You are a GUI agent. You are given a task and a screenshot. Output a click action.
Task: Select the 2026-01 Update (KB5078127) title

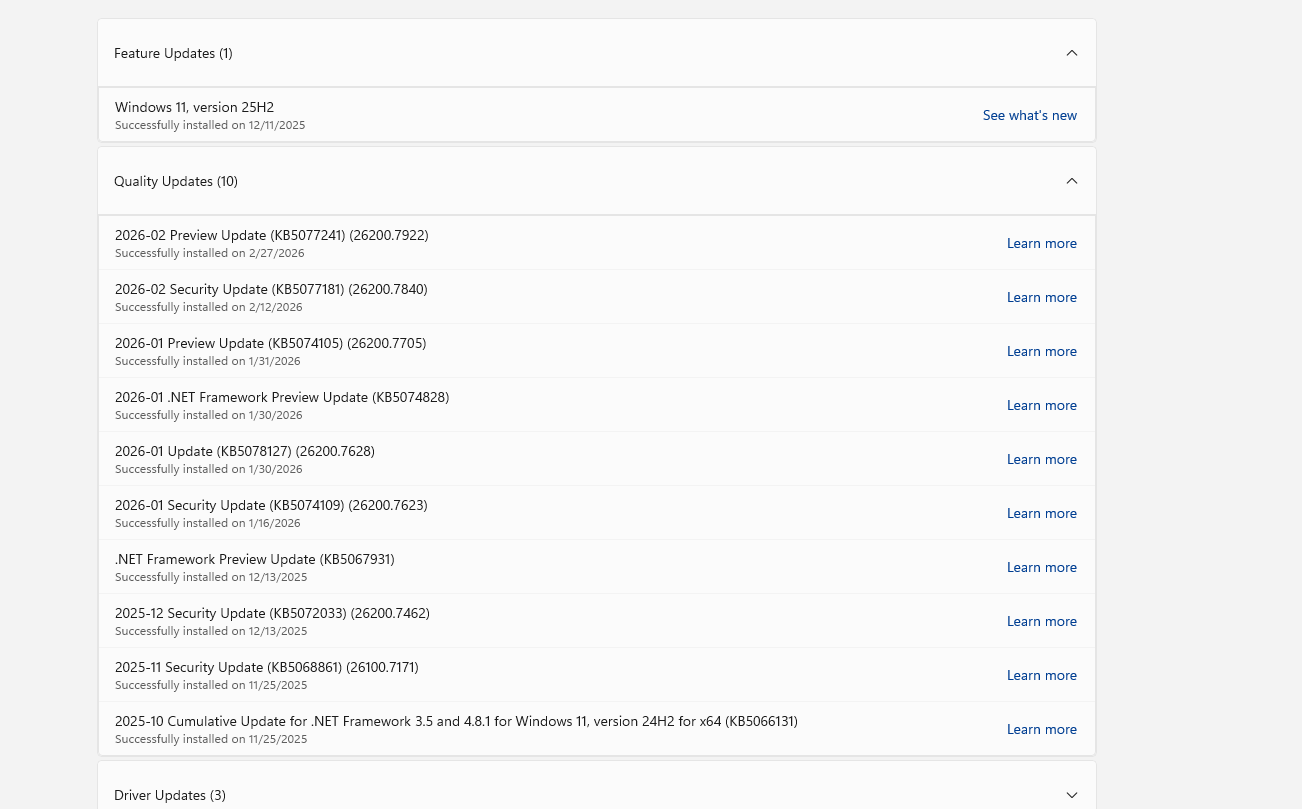pyautogui.click(x=245, y=451)
